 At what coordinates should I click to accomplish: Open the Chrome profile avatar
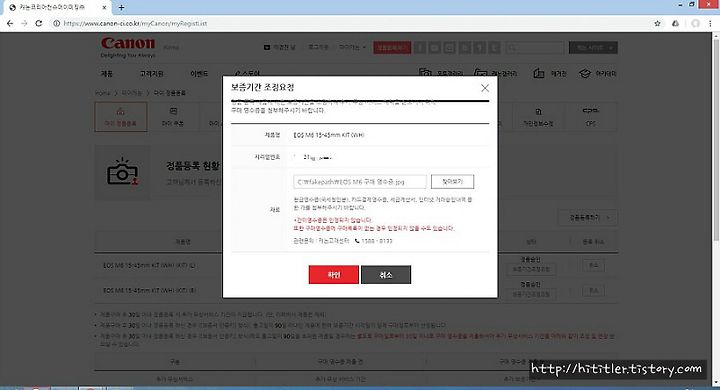click(x=695, y=23)
